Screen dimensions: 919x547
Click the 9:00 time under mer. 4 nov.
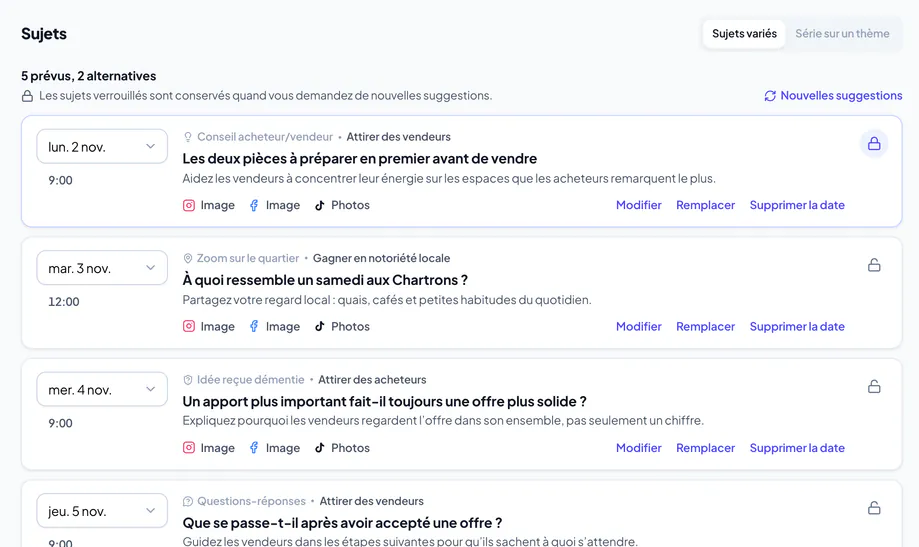pos(60,423)
